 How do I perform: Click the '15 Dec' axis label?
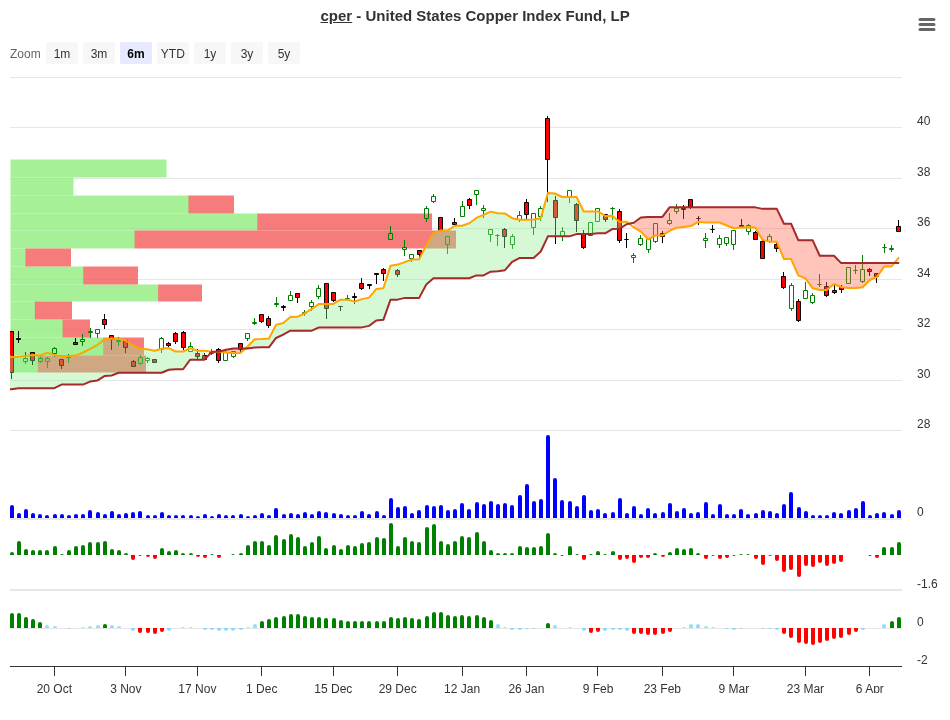pyautogui.click(x=333, y=688)
